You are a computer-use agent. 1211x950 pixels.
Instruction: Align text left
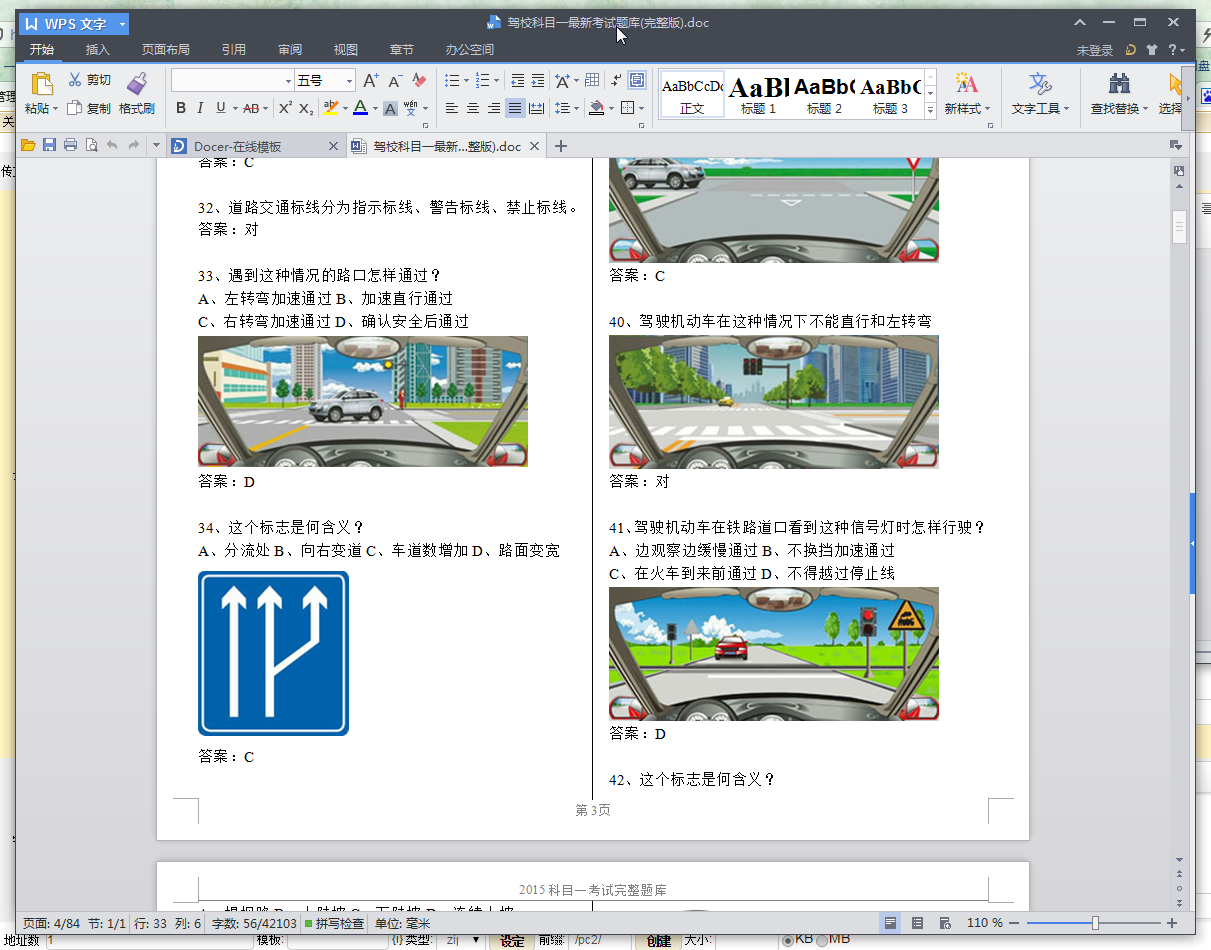point(451,108)
